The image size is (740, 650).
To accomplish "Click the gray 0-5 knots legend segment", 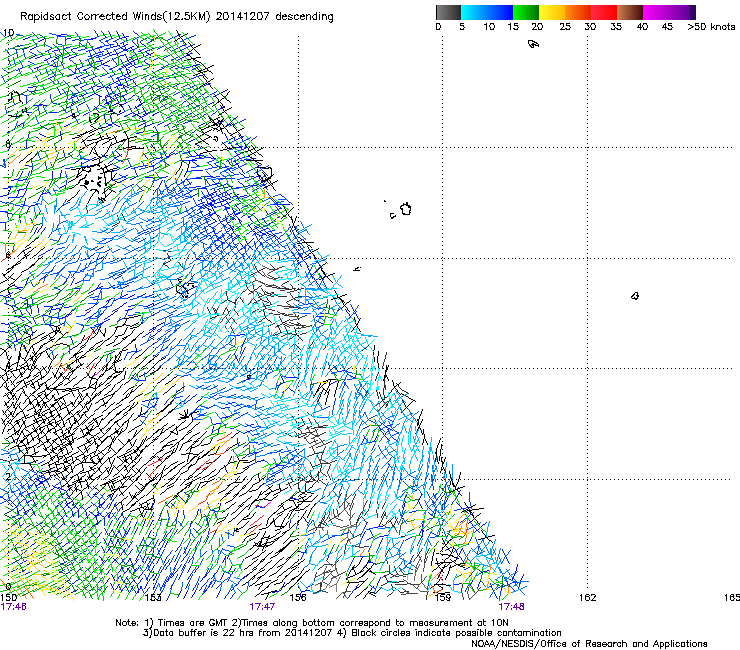I will [x=448, y=12].
